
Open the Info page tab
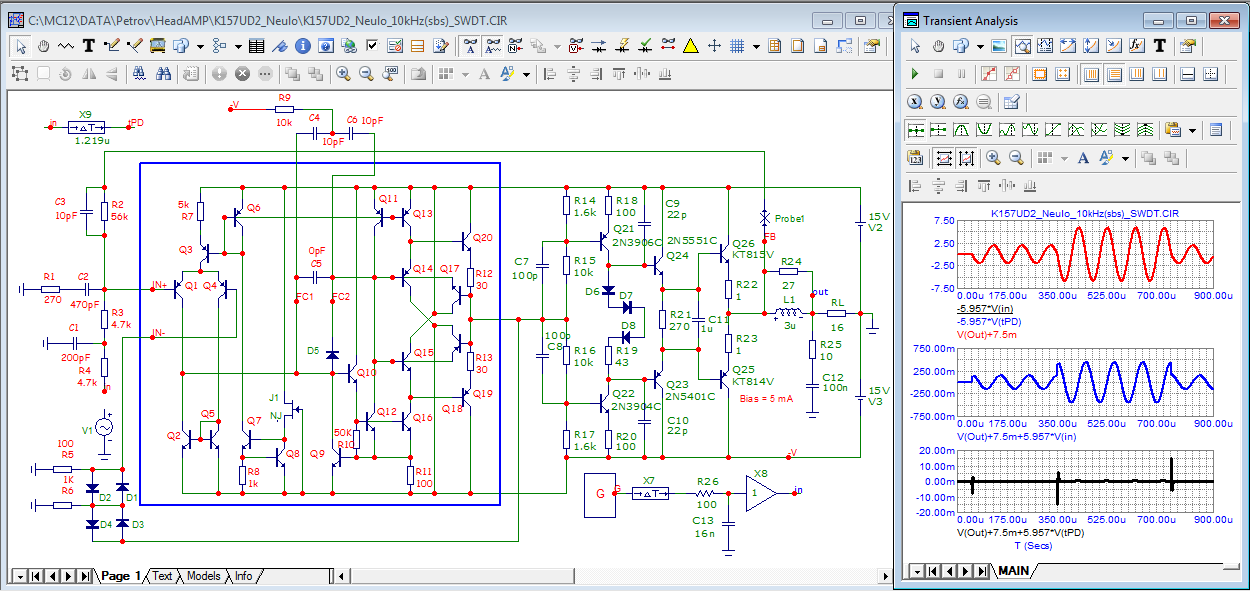pyautogui.click(x=243, y=576)
